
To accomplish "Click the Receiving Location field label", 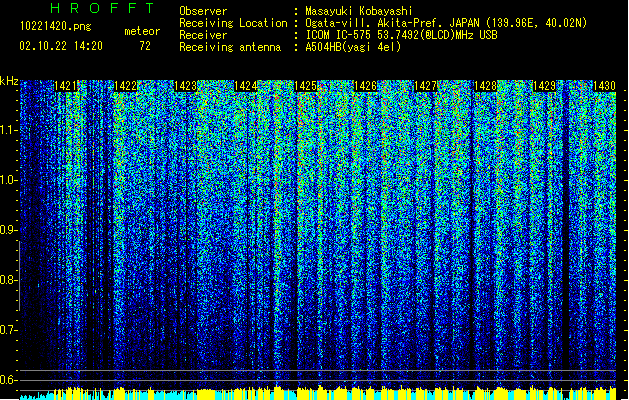I will pyautogui.click(x=233, y=23).
